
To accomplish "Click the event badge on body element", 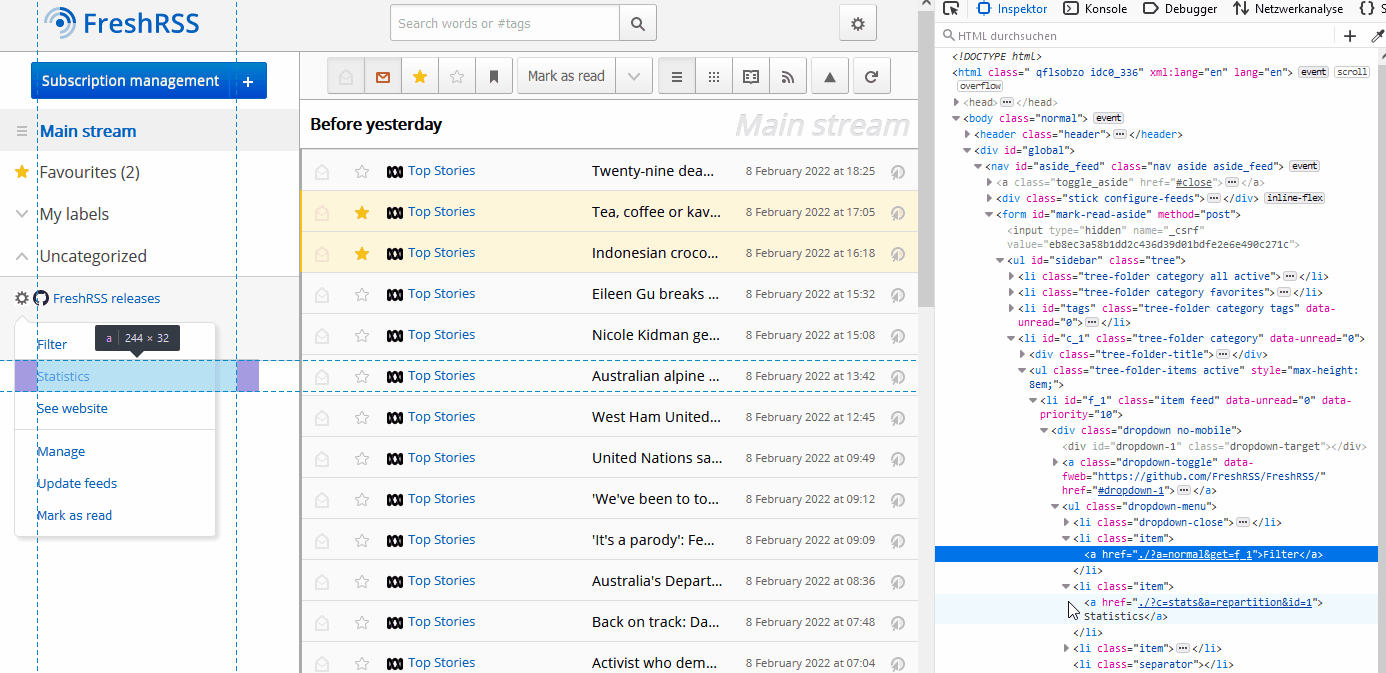I will [1109, 118].
